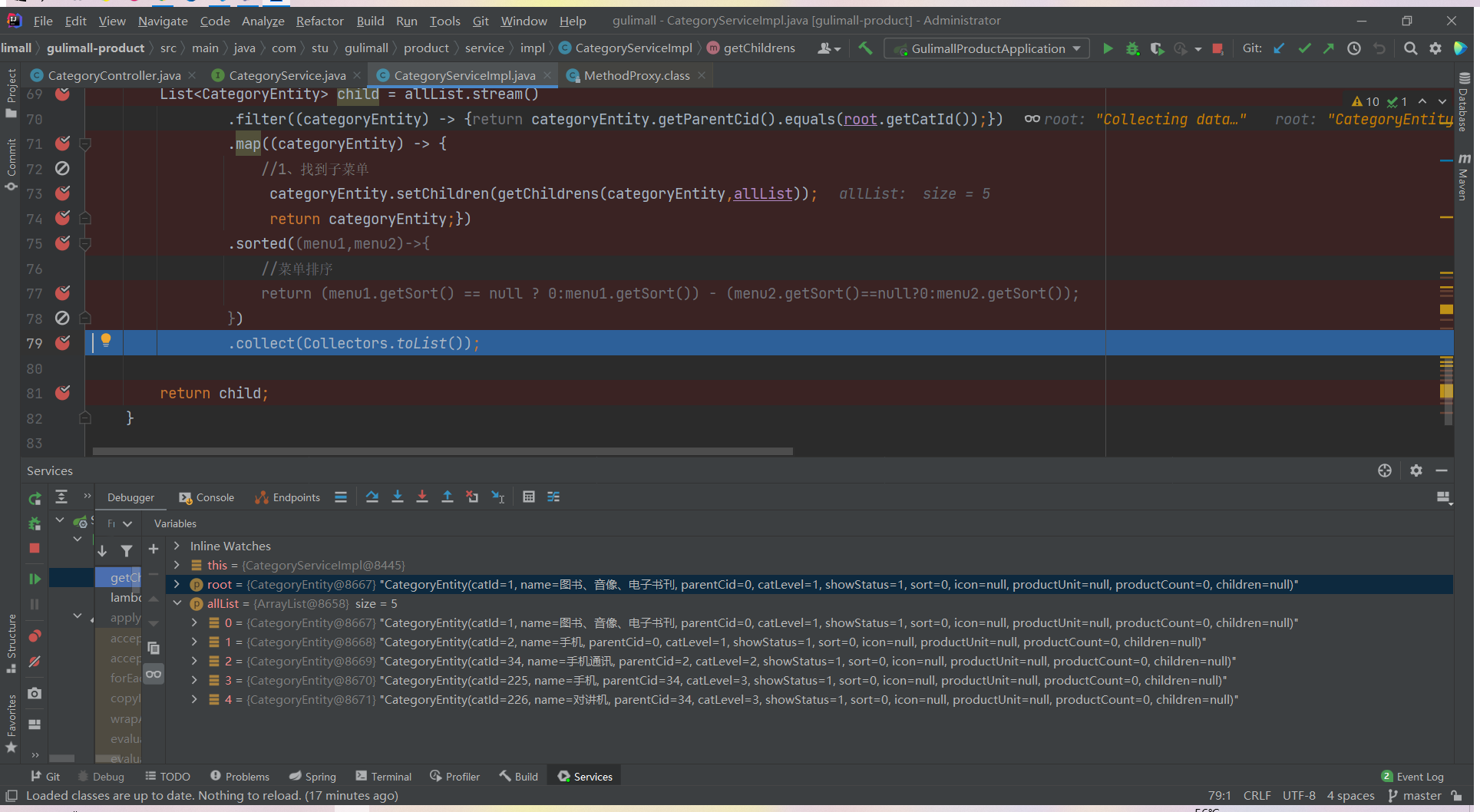
Task: Click editor horizontal scrollbar
Action: (442, 451)
